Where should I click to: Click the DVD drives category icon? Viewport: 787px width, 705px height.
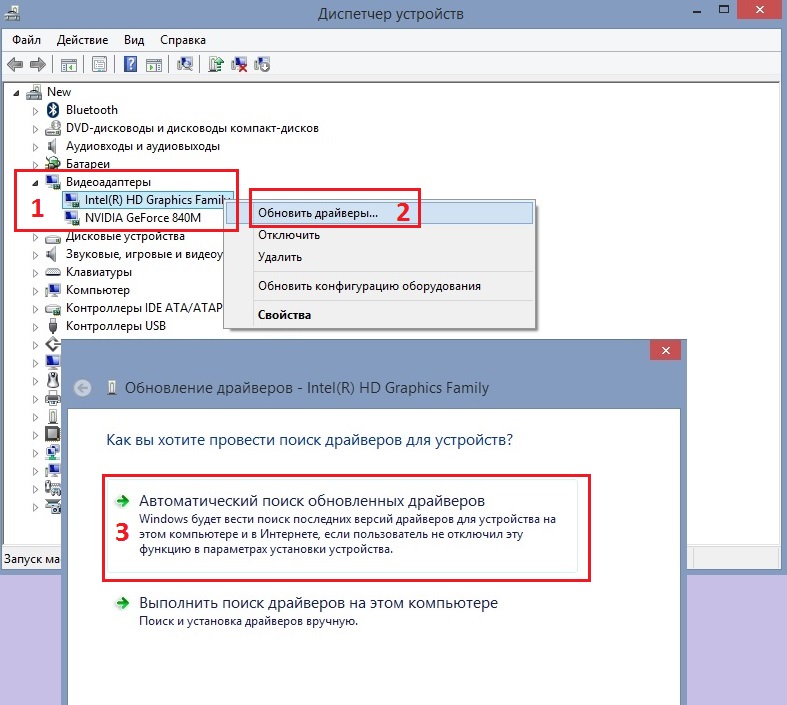pos(53,128)
